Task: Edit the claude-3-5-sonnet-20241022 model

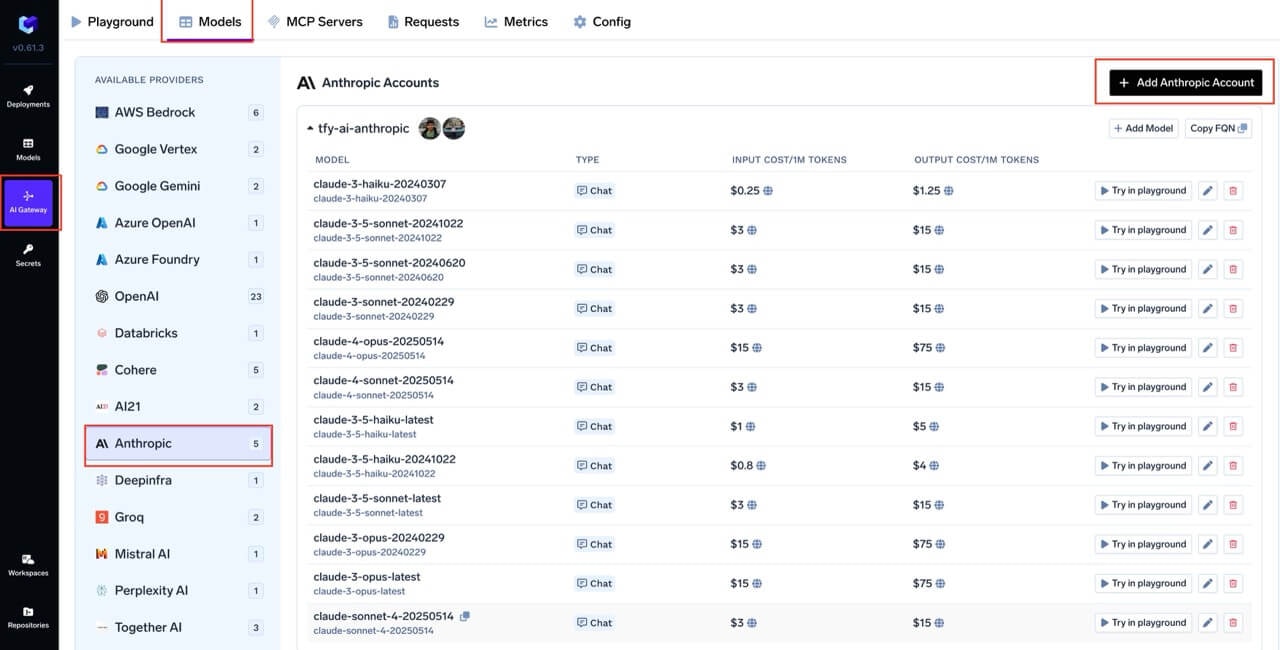Action: [1207, 230]
